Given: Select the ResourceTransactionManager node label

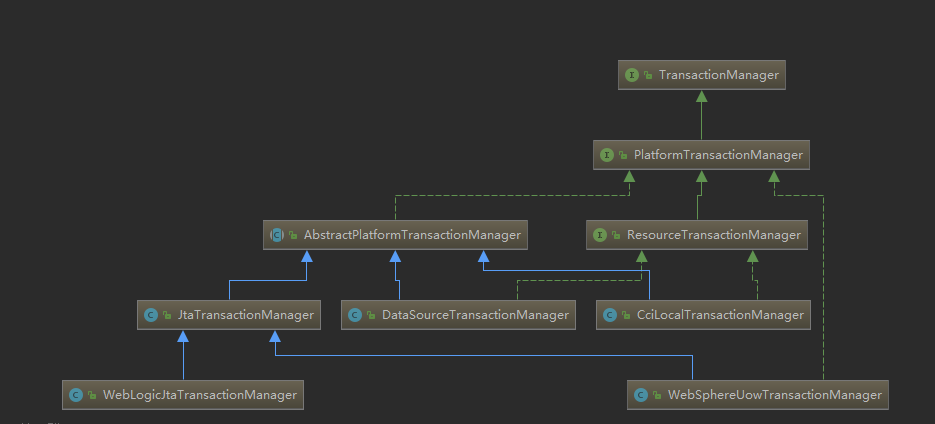Looking at the screenshot, I should [714, 235].
